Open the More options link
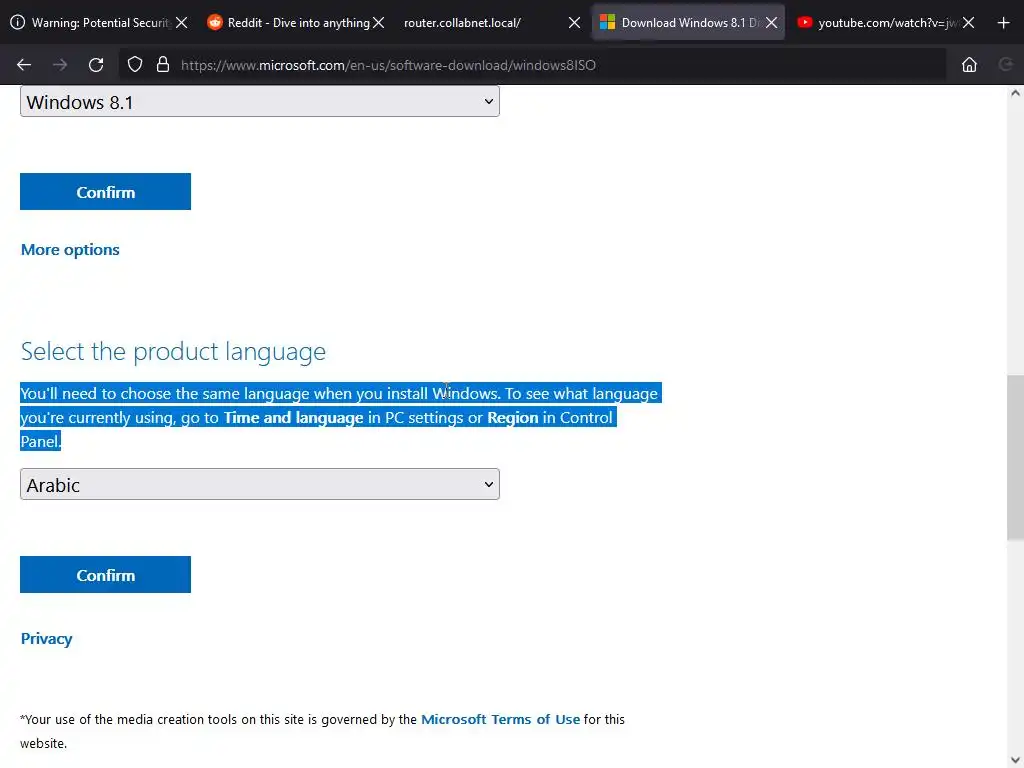Image resolution: width=1024 pixels, height=768 pixels. [x=70, y=249]
